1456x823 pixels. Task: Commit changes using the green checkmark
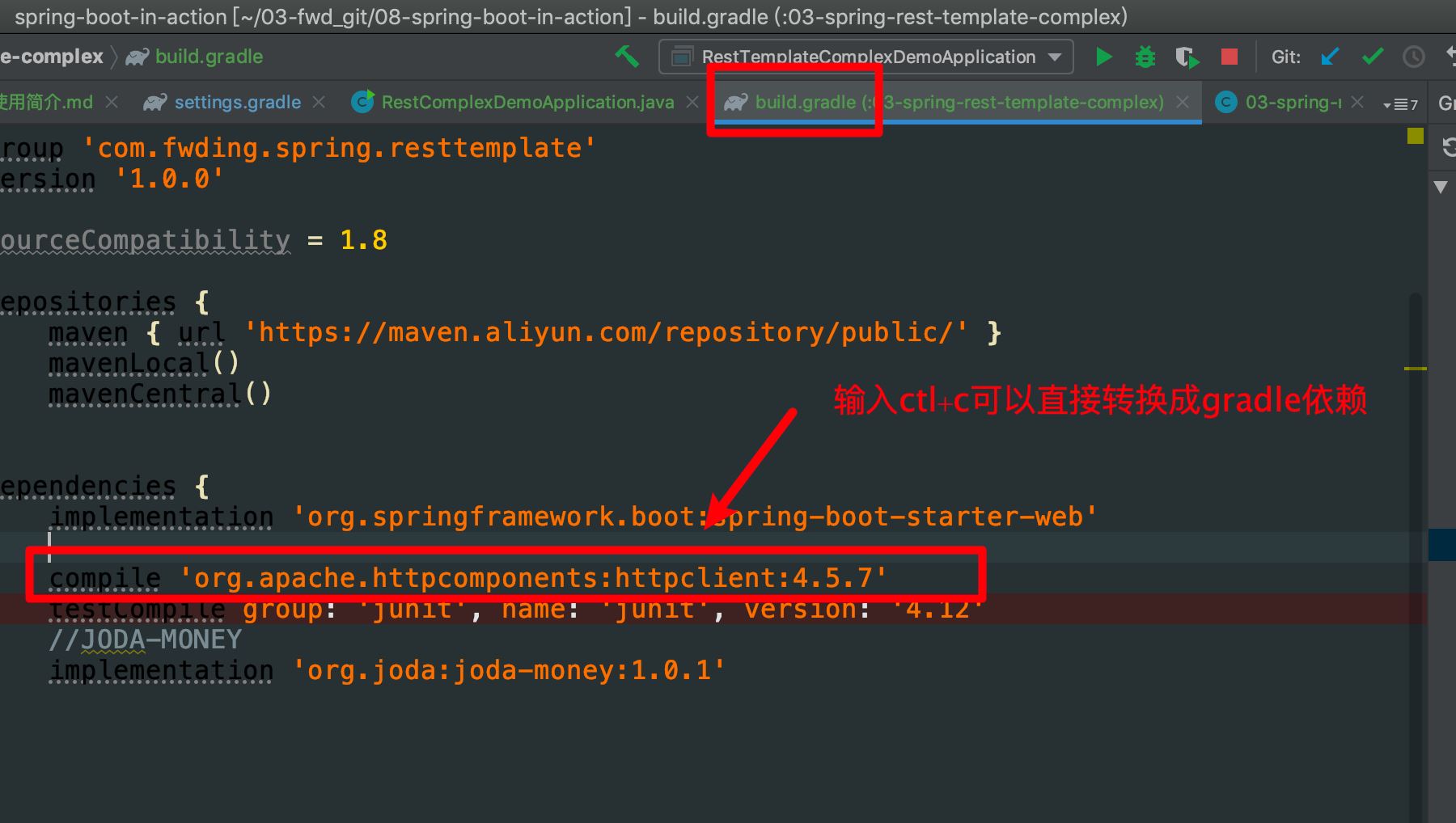tap(1371, 57)
